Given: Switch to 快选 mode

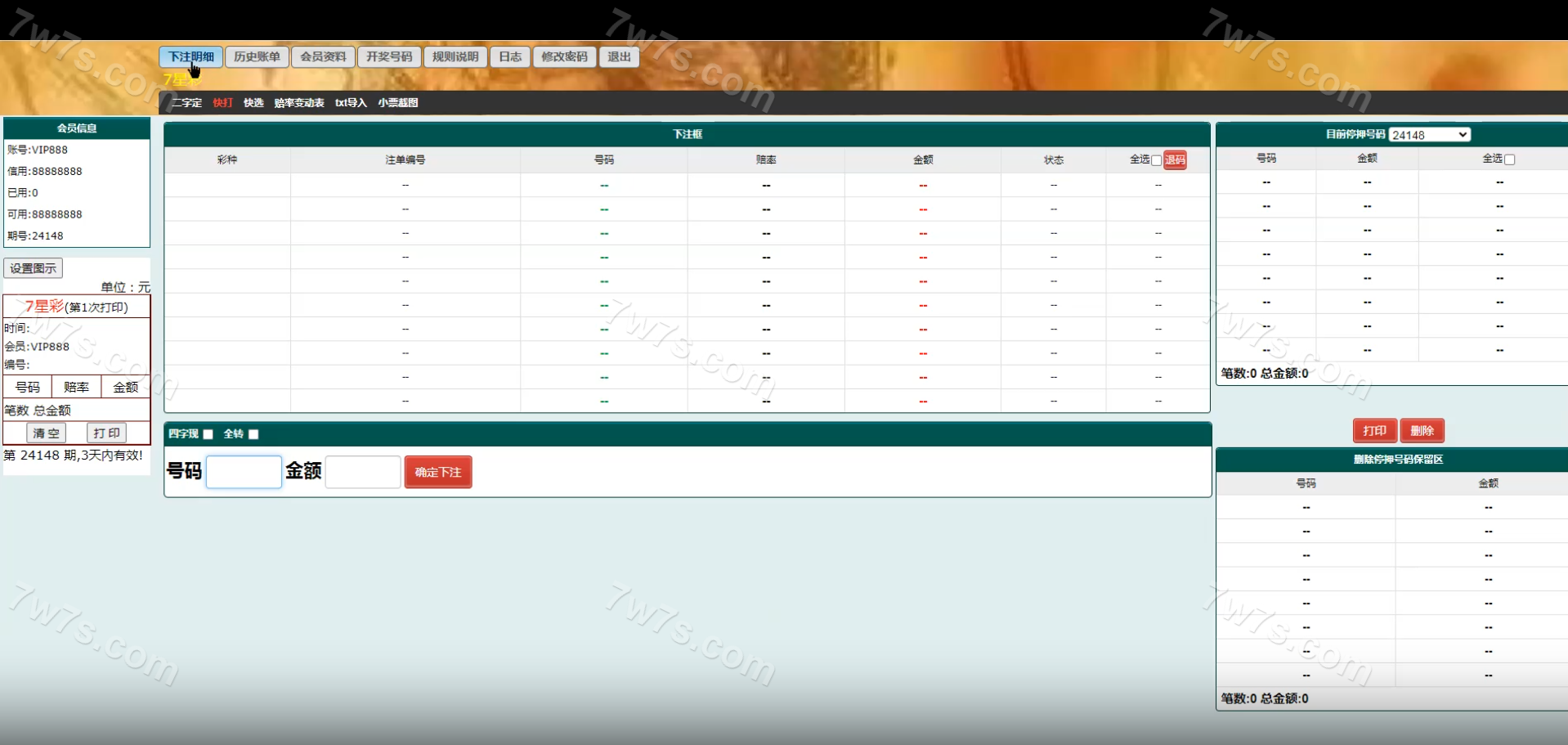Looking at the screenshot, I should click(253, 102).
